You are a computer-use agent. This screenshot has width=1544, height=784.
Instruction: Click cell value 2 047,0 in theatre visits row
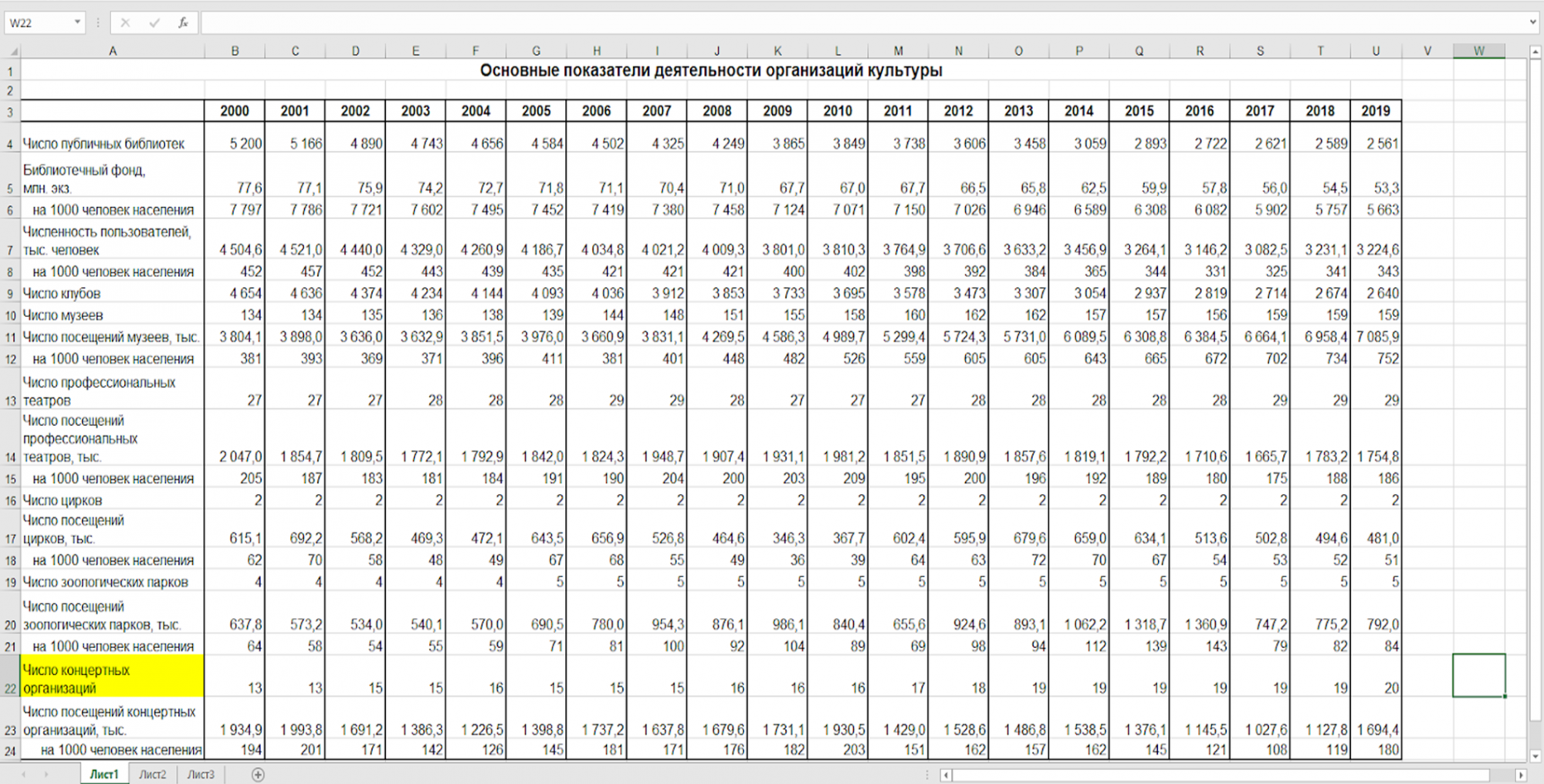tap(235, 438)
